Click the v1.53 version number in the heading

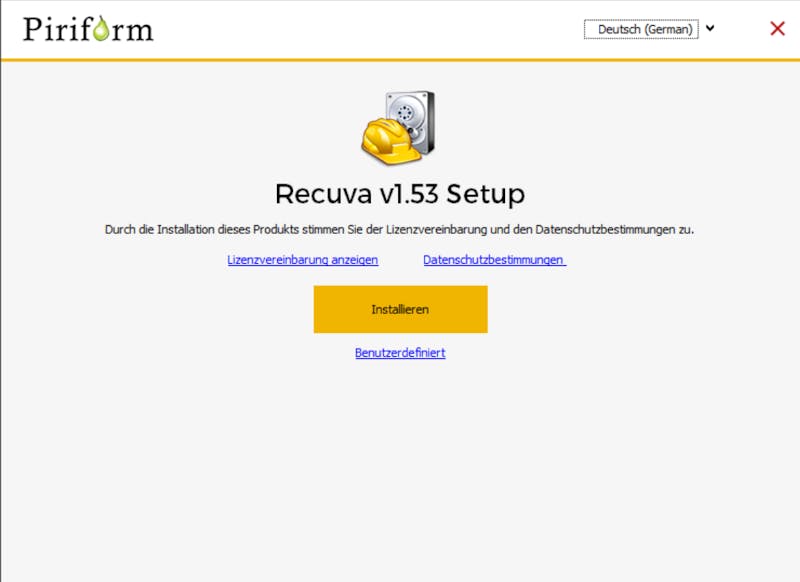409,194
